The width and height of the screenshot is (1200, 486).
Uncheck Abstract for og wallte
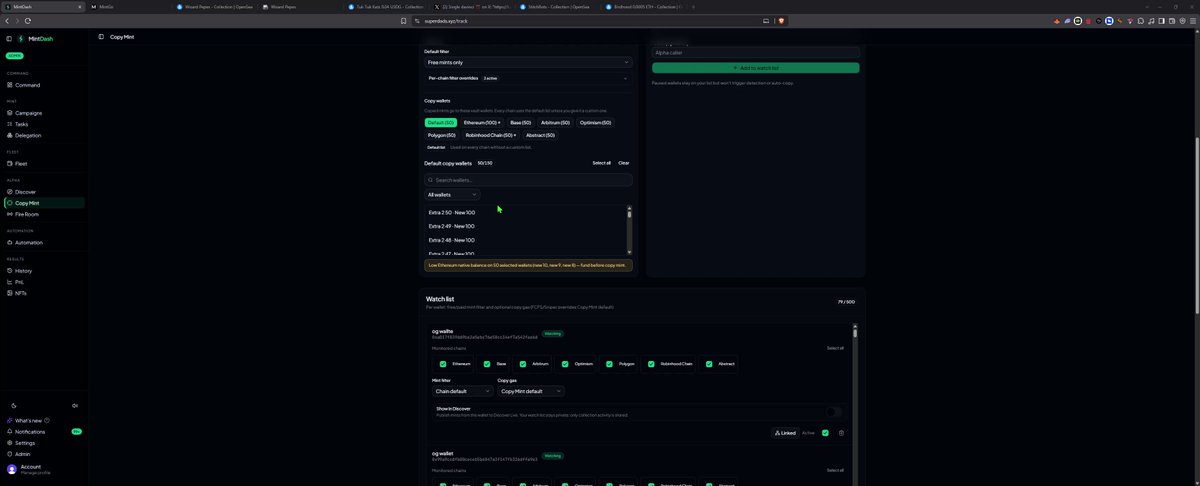[x=708, y=364]
